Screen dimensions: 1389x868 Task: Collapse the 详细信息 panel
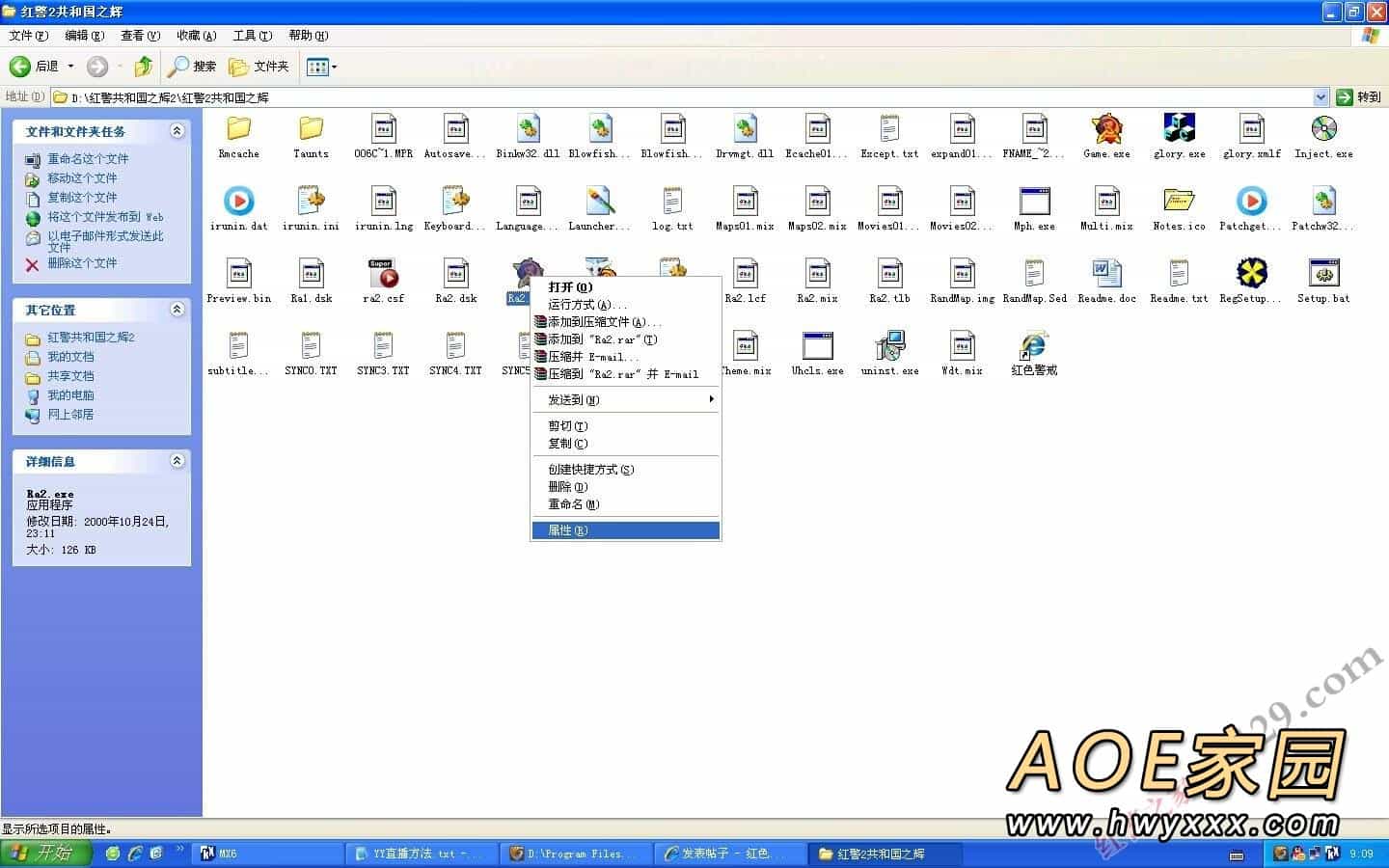[177, 461]
